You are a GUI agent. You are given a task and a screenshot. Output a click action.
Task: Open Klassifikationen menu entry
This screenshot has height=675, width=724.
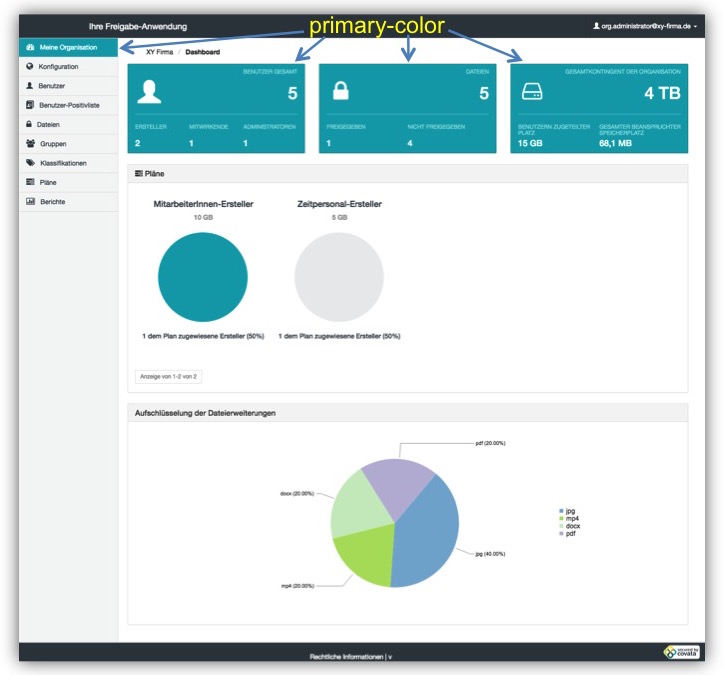click(x=68, y=163)
